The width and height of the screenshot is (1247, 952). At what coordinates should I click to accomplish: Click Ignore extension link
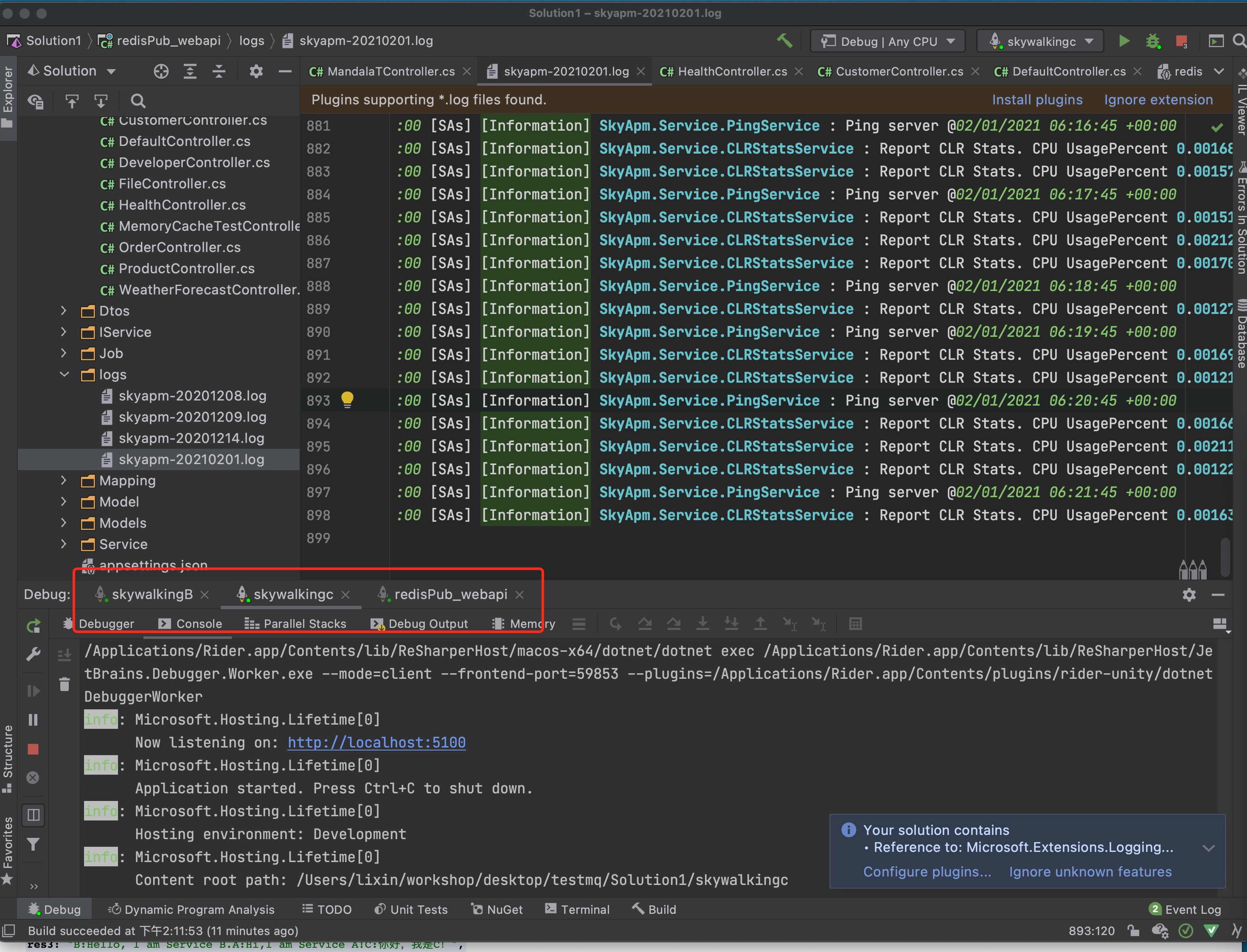[1159, 100]
